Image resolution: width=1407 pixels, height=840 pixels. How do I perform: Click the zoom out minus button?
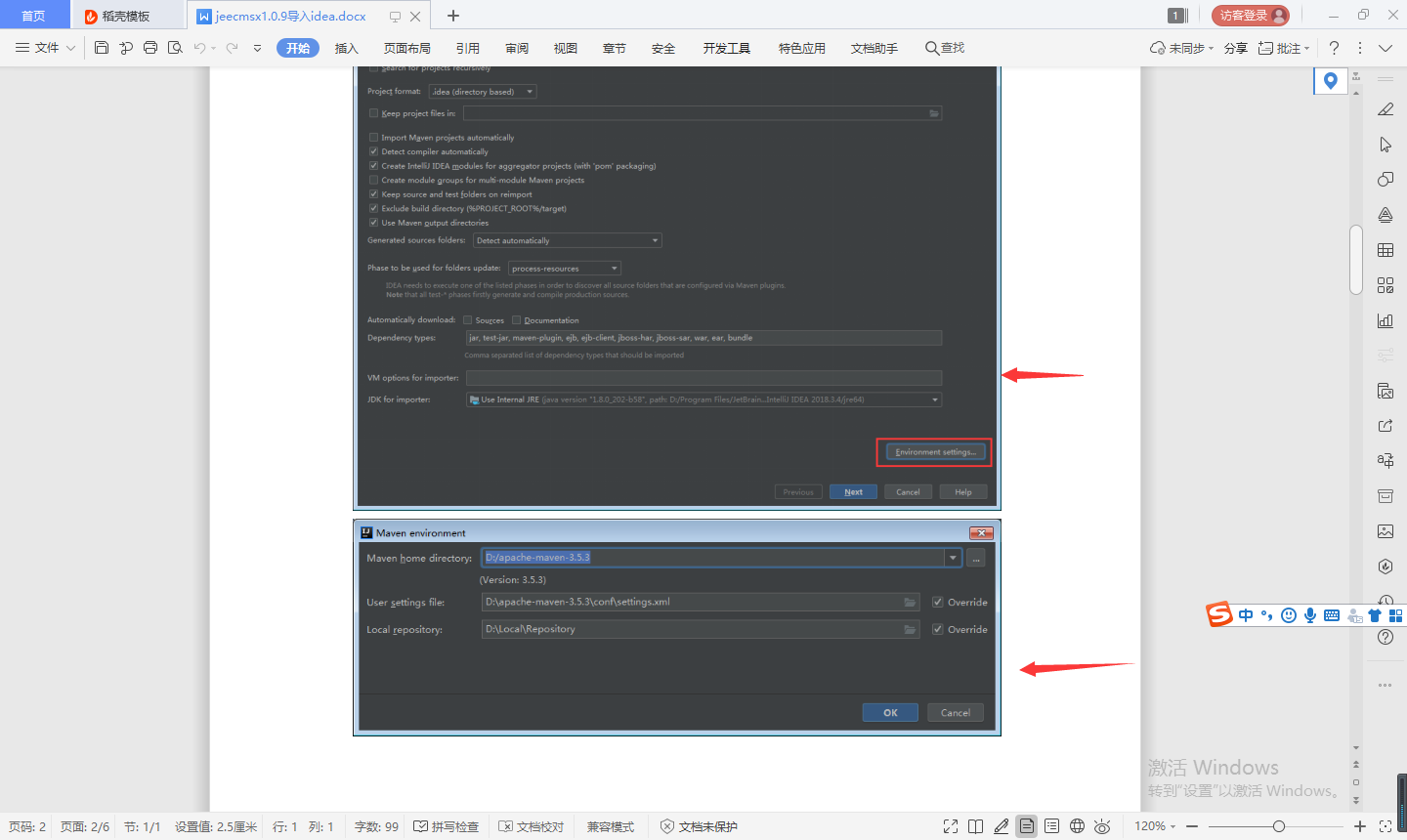(1192, 826)
